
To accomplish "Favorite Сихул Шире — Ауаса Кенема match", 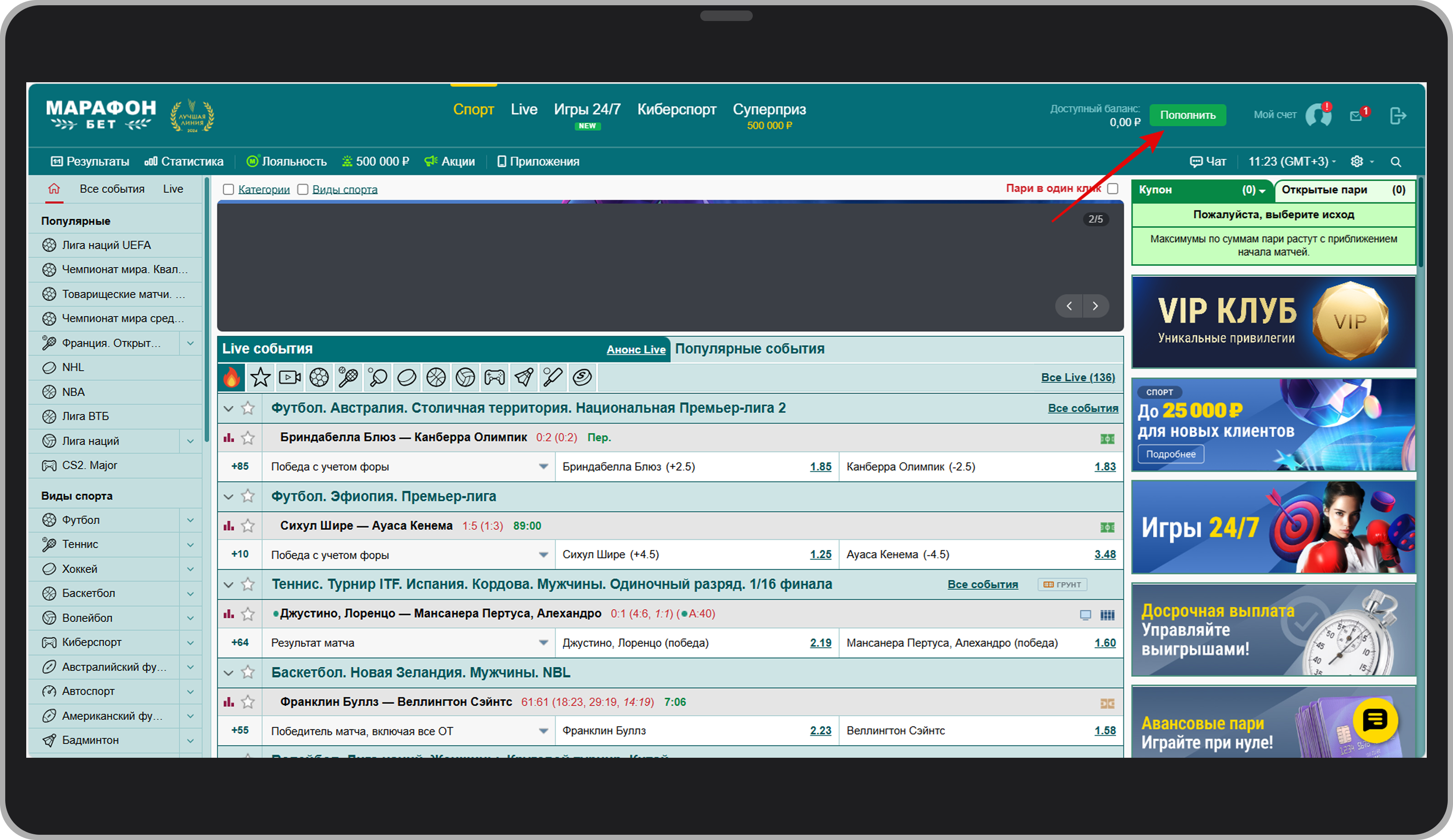I will coord(248,526).
